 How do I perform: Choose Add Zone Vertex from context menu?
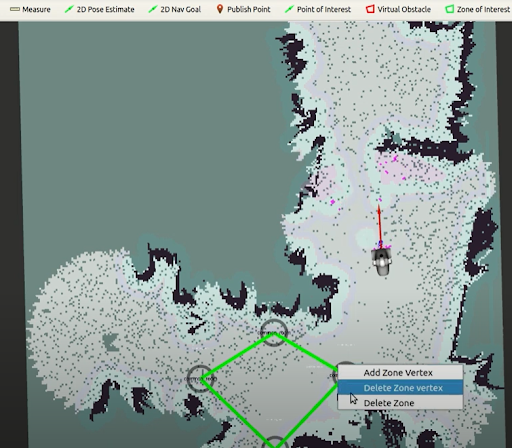[x=400, y=373]
